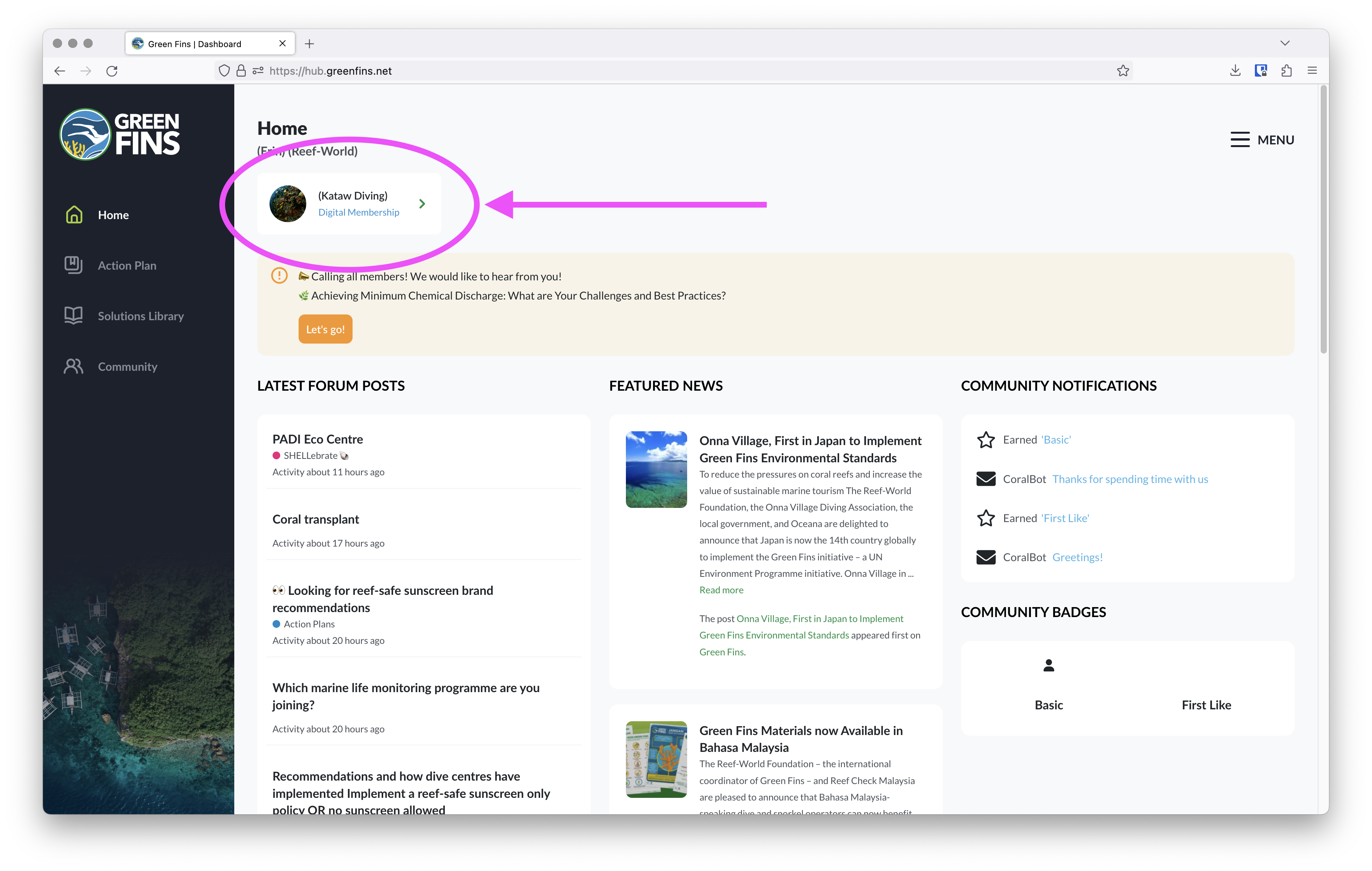This screenshot has width=1372, height=871.
Task: Go to Community in the sidebar
Action: coord(127,367)
